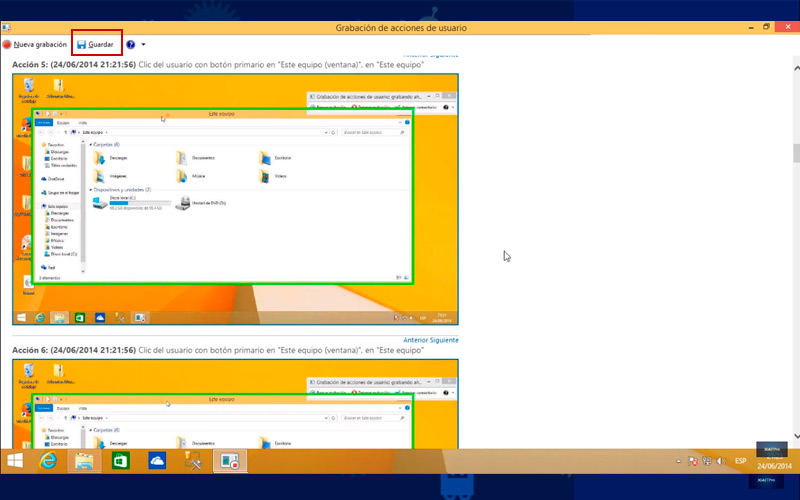Launch Internet Explorer from the taskbar

click(48, 461)
